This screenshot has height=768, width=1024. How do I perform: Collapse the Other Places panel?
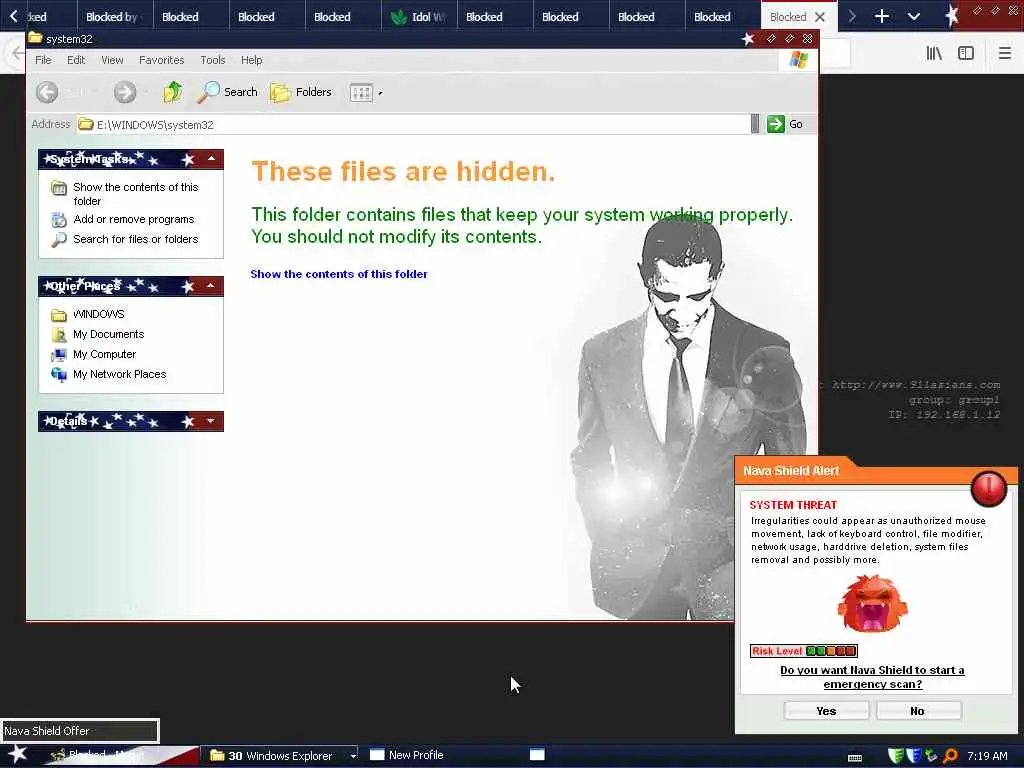tap(211, 286)
